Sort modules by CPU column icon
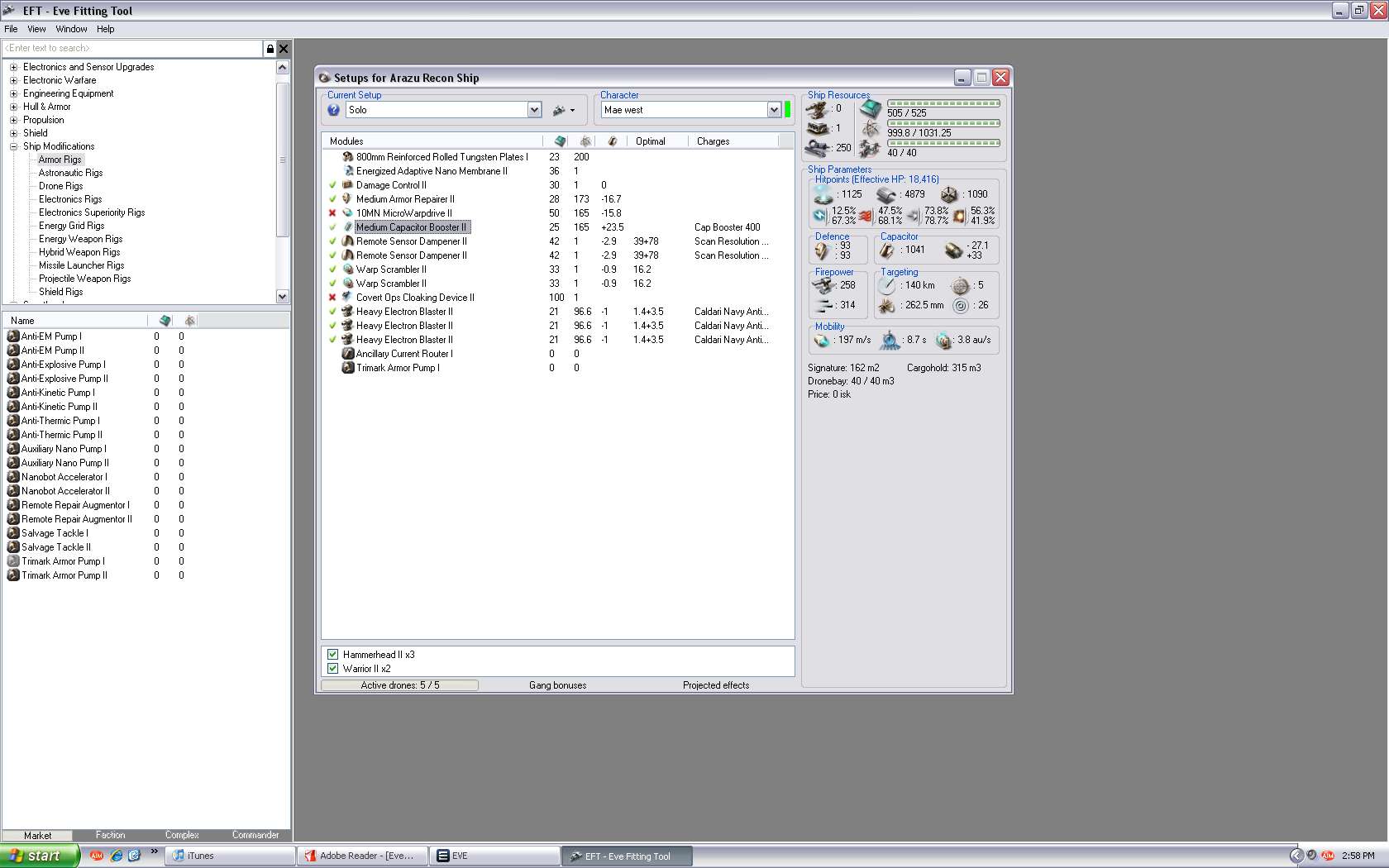 [x=560, y=141]
